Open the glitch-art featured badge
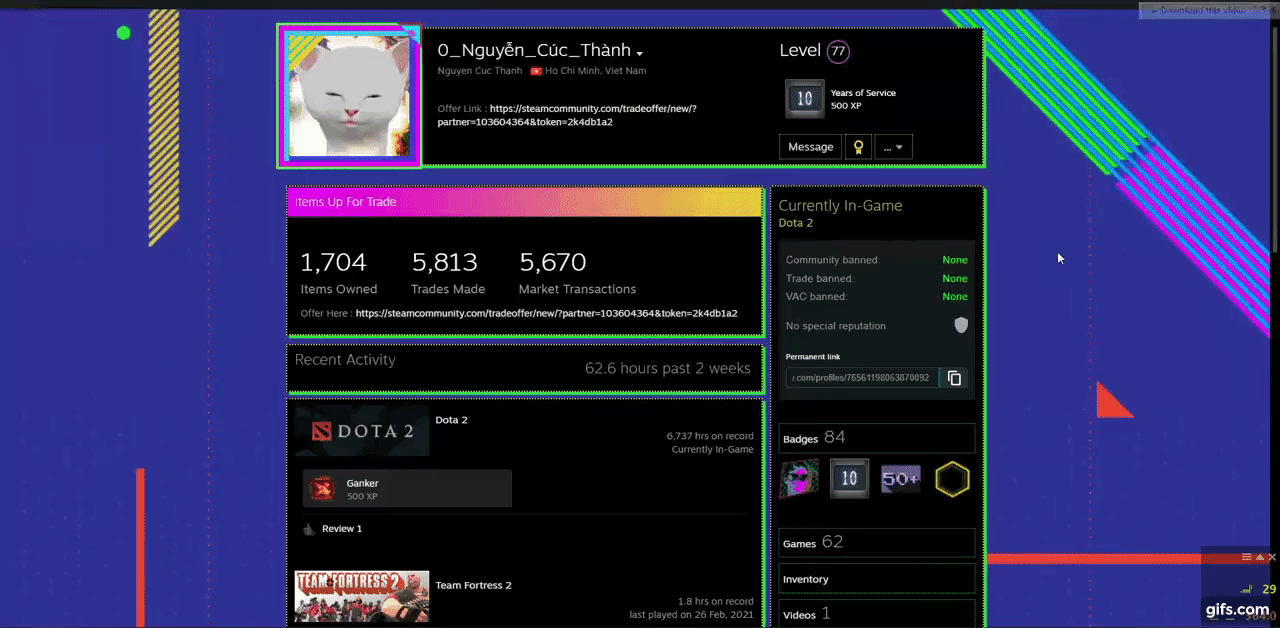1280x628 pixels. tap(799, 479)
